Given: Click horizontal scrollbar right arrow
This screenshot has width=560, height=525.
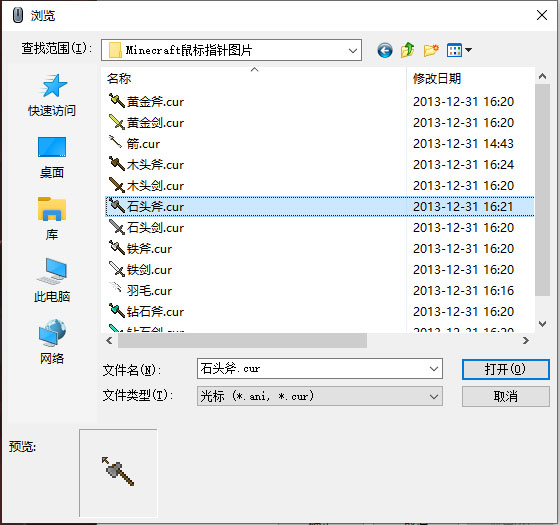Looking at the screenshot, I should coord(525,341).
